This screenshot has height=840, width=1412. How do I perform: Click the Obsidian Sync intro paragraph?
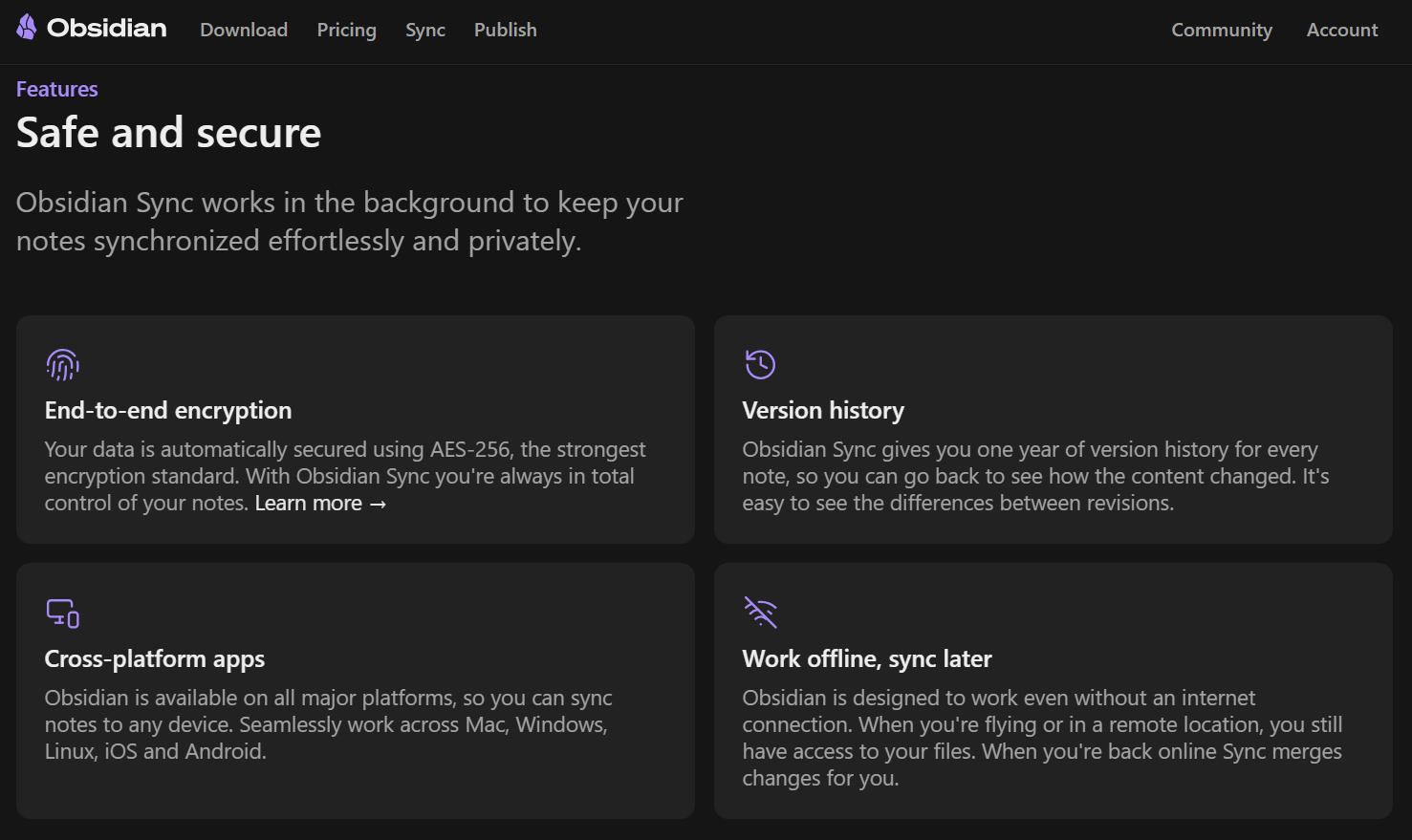(350, 222)
